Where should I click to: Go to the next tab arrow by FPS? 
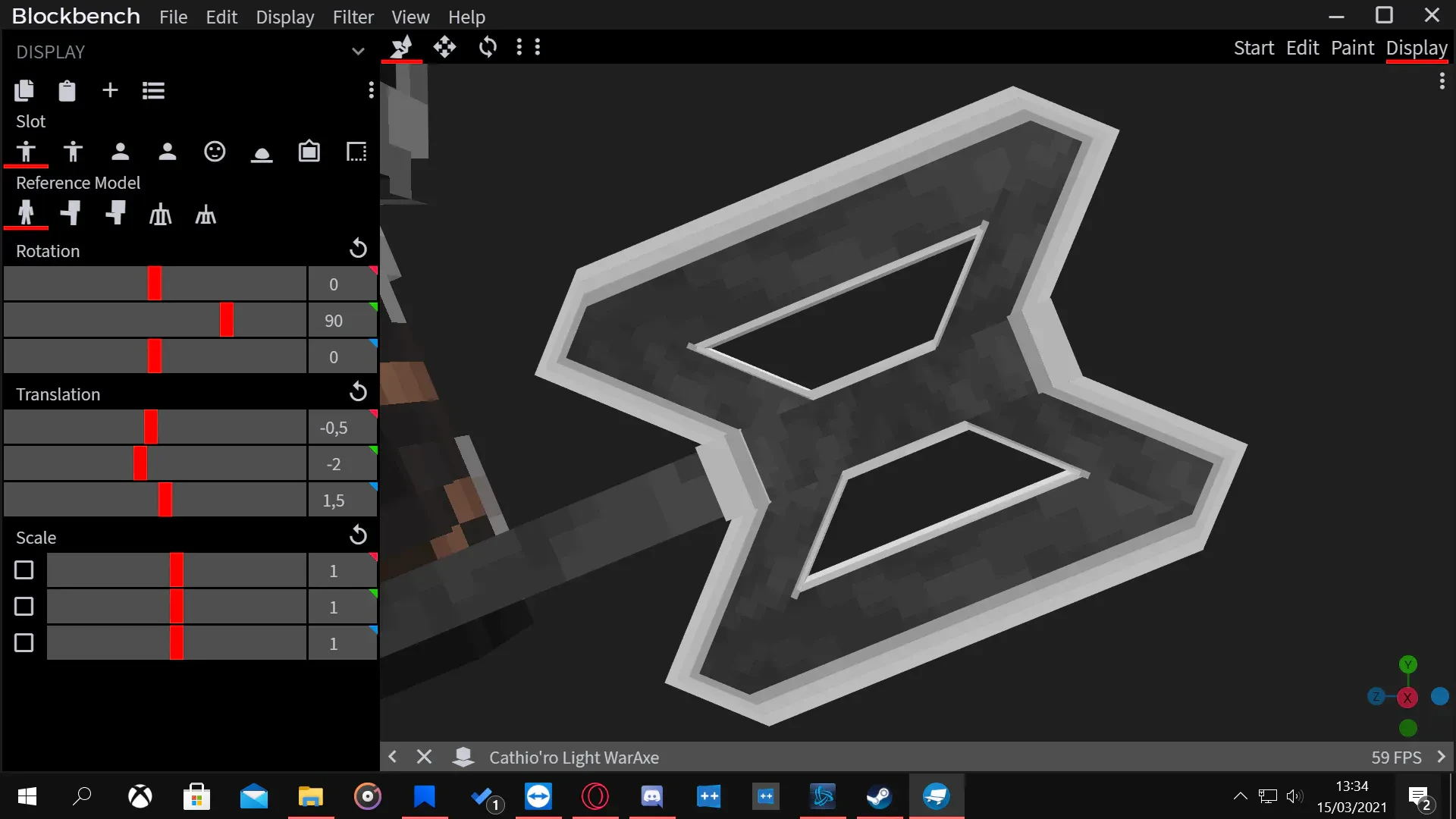tap(1441, 757)
